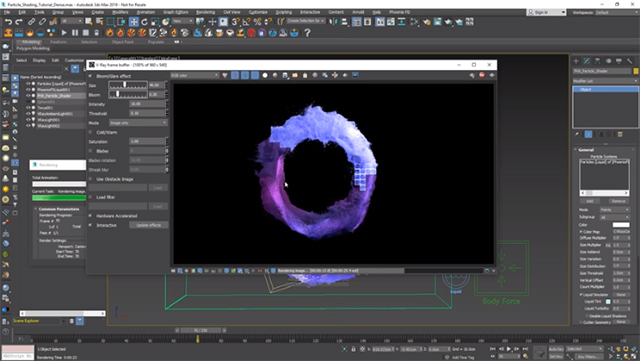Enable the Blades checkbox
640x361 pixels.
click(x=91, y=151)
